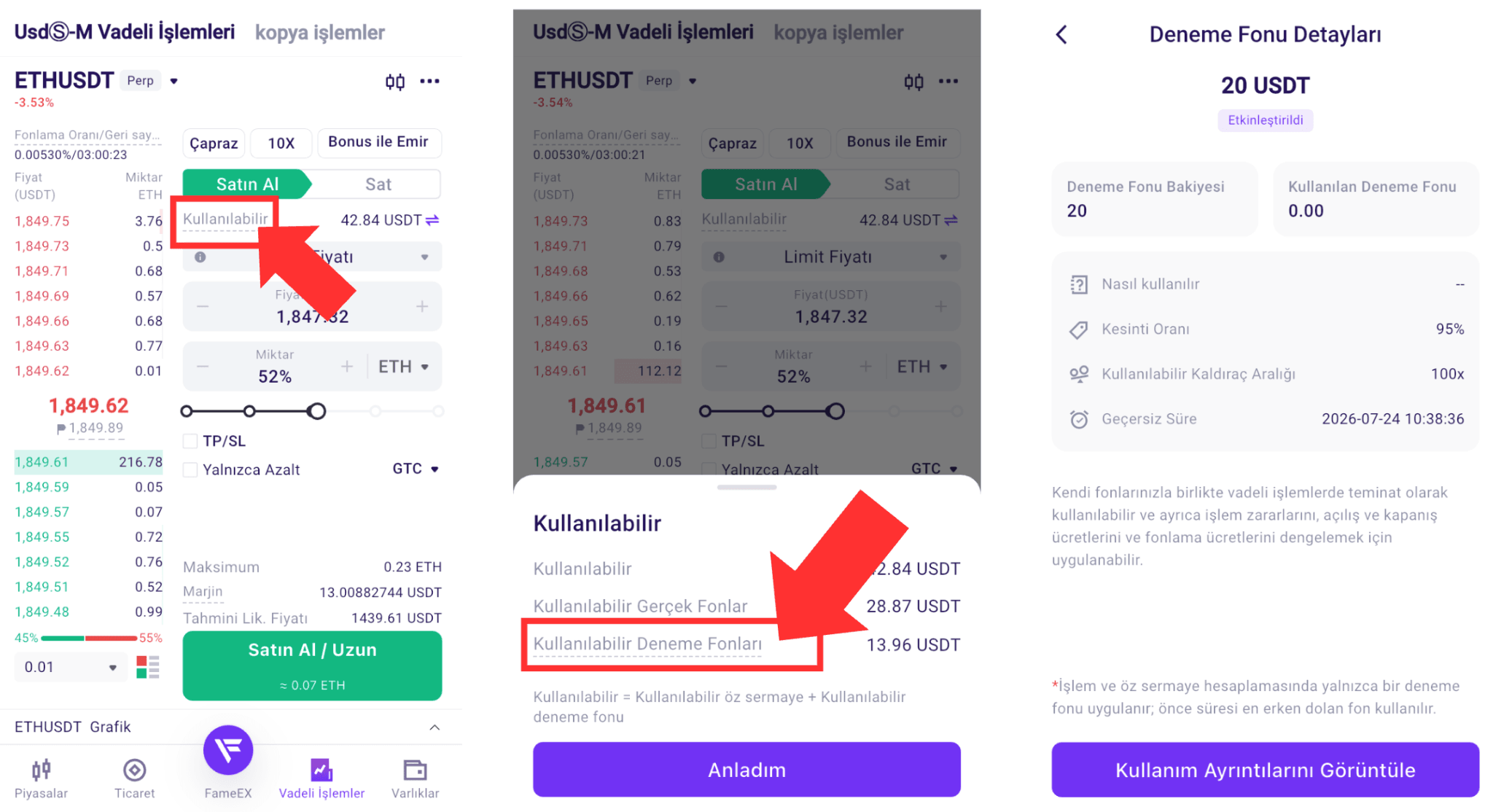1493x812 pixels.
Task: Open the Piyasalar tab icon in bottom navigation
Action: [x=41, y=770]
